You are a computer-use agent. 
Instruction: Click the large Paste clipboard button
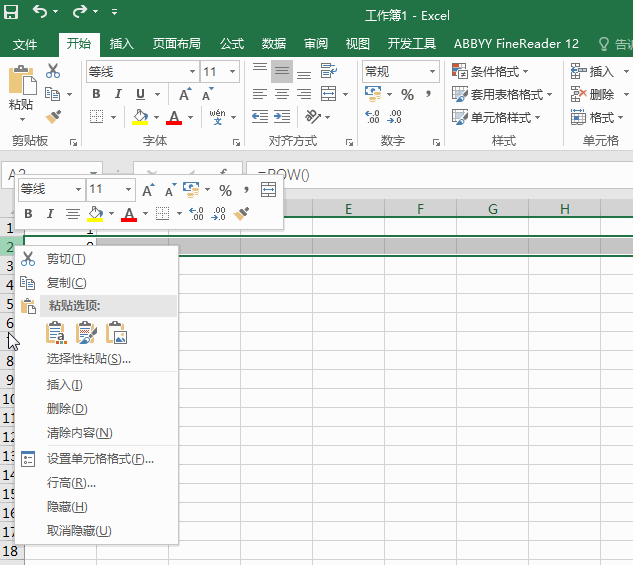click(x=22, y=80)
